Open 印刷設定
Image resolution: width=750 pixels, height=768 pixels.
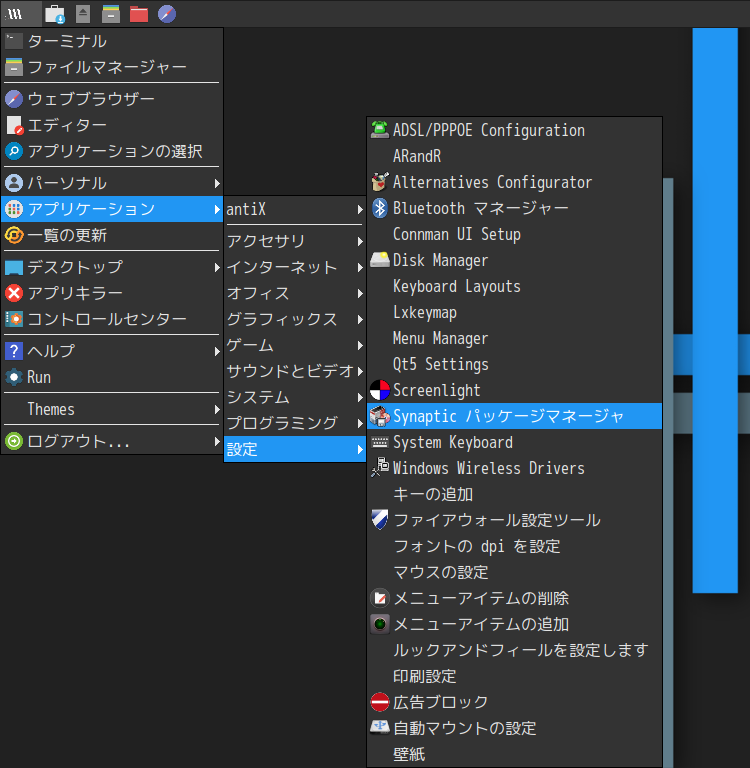pos(514,676)
